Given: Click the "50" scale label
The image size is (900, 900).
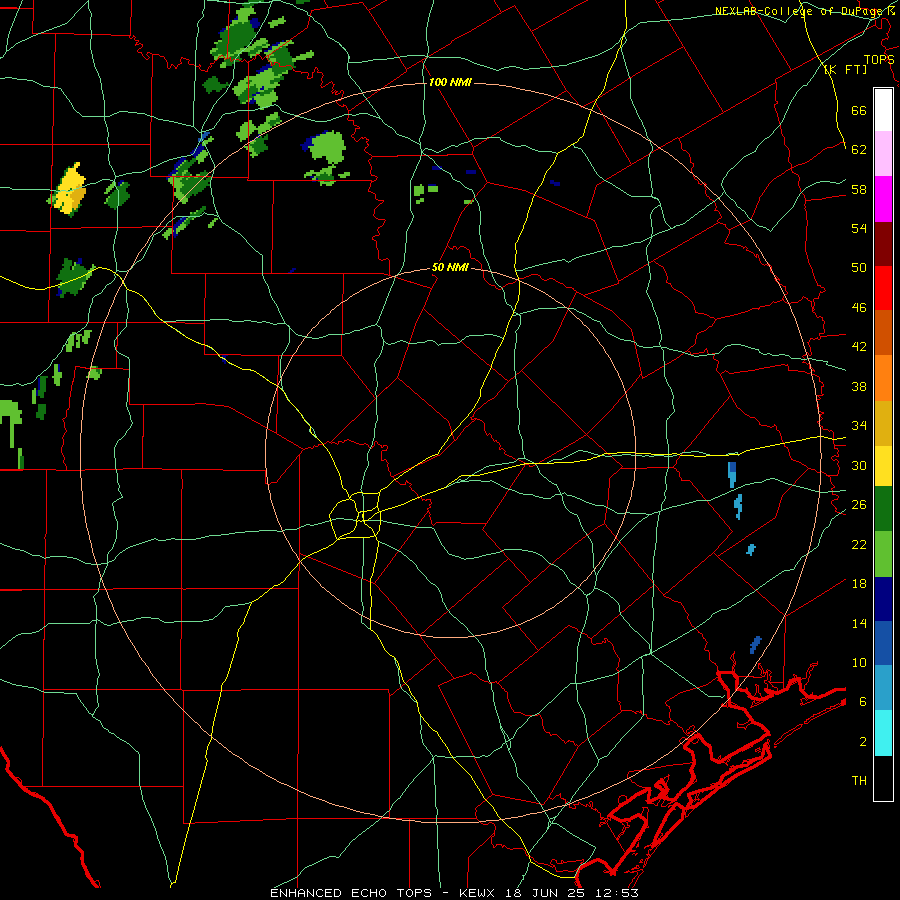Looking at the screenshot, I should (x=859, y=268).
